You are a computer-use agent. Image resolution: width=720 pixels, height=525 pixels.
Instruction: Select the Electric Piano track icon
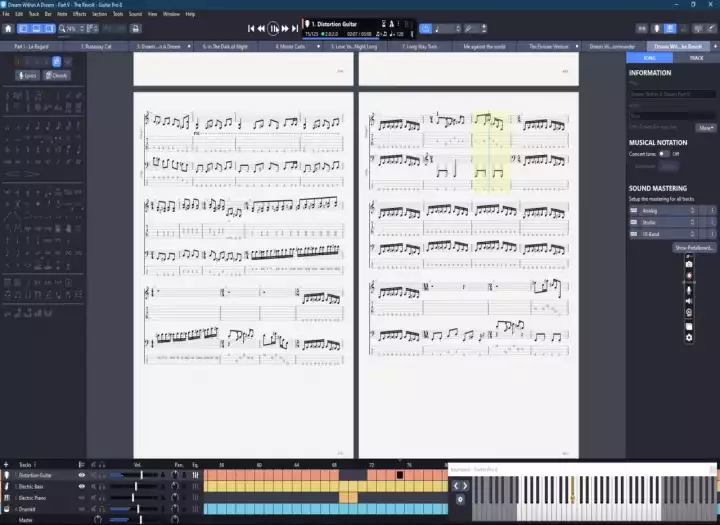[x=6, y=498]
